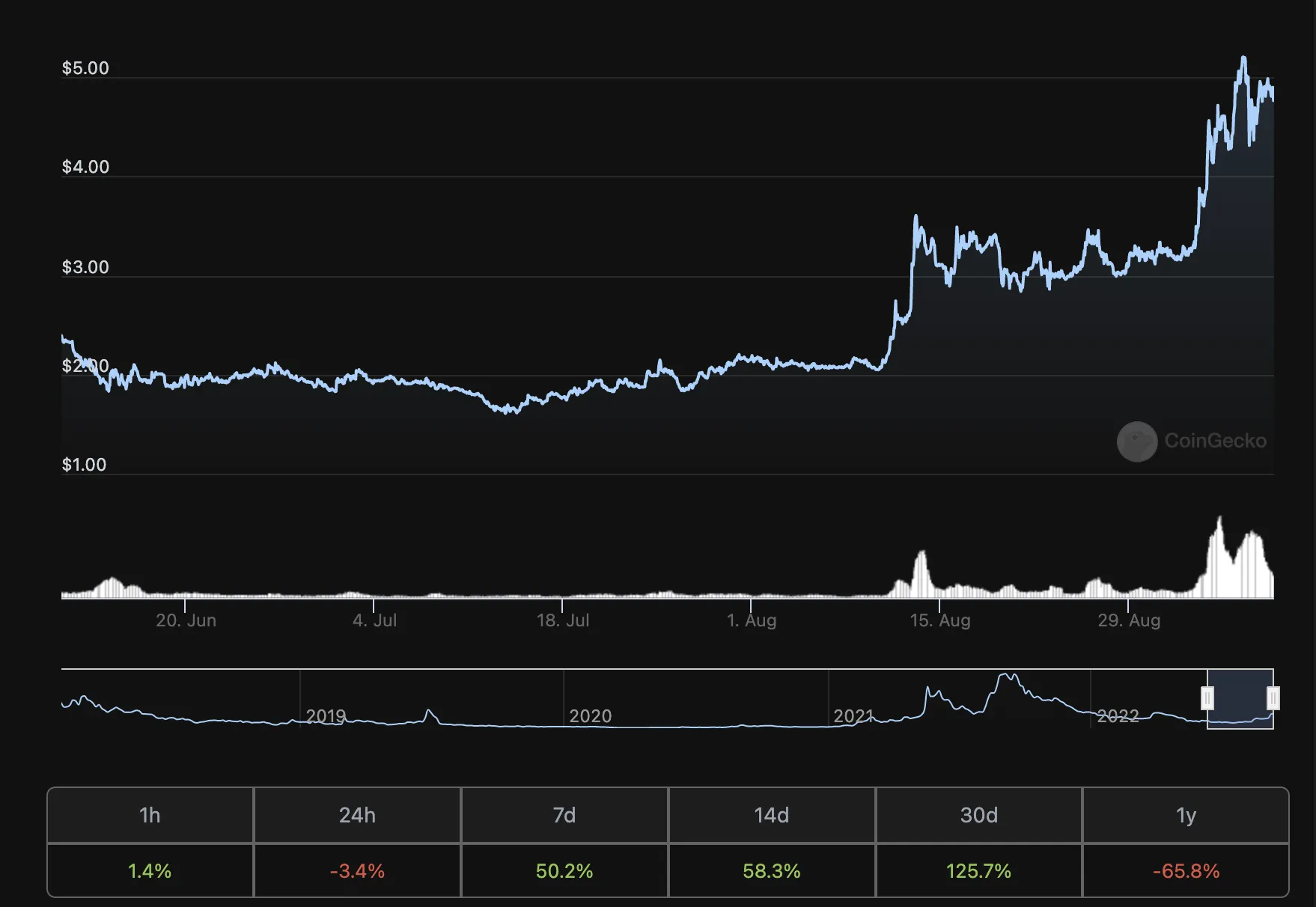The width and height of the screenshot is (1316, 907).
Task: Click the 15. Aug date axis label
Action: (940, 620)
